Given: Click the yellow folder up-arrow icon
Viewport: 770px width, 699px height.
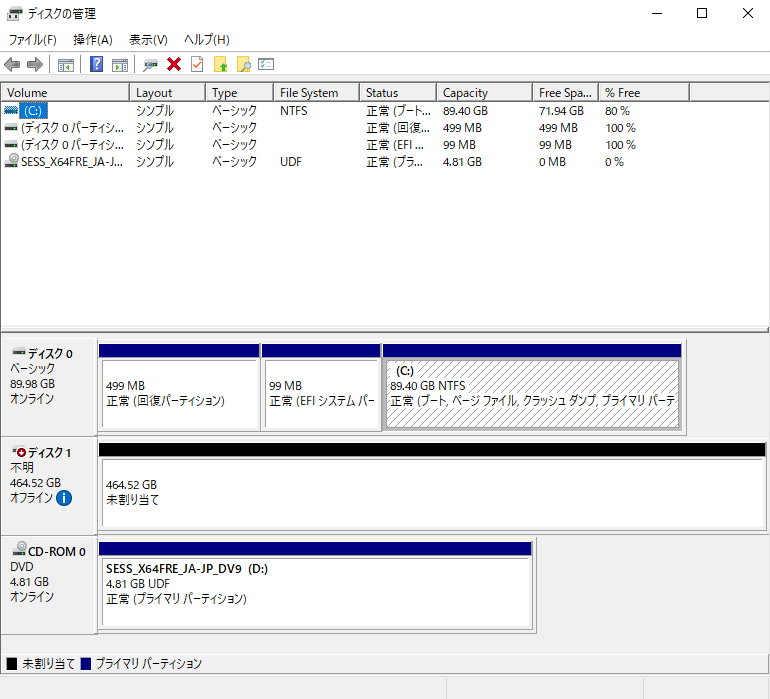Looking at the screenshot, I should (x=220, y=64).
